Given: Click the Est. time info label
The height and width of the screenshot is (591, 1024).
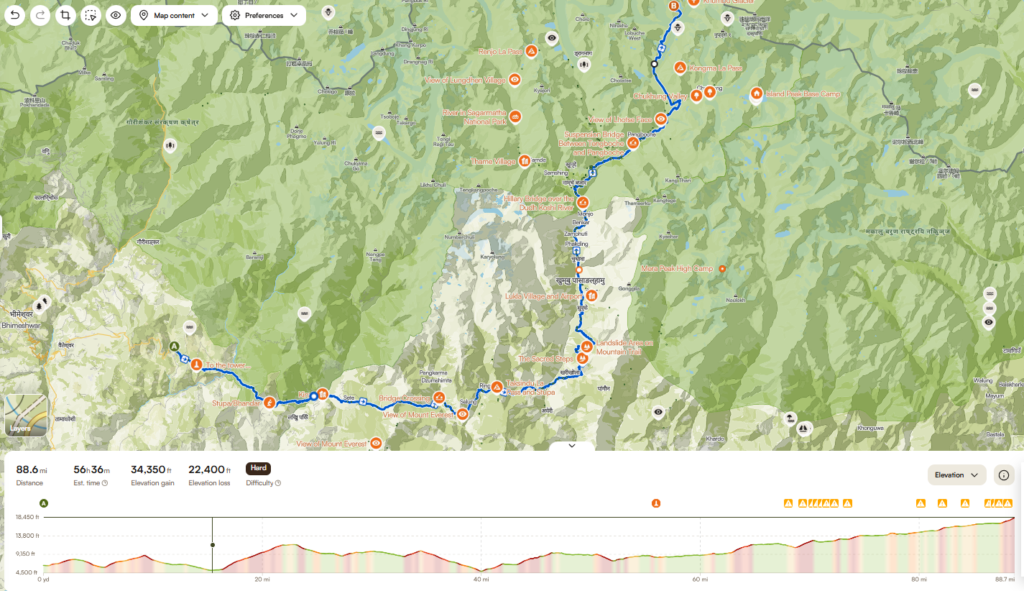Looking at the screenshot, I should coord(91,483).
